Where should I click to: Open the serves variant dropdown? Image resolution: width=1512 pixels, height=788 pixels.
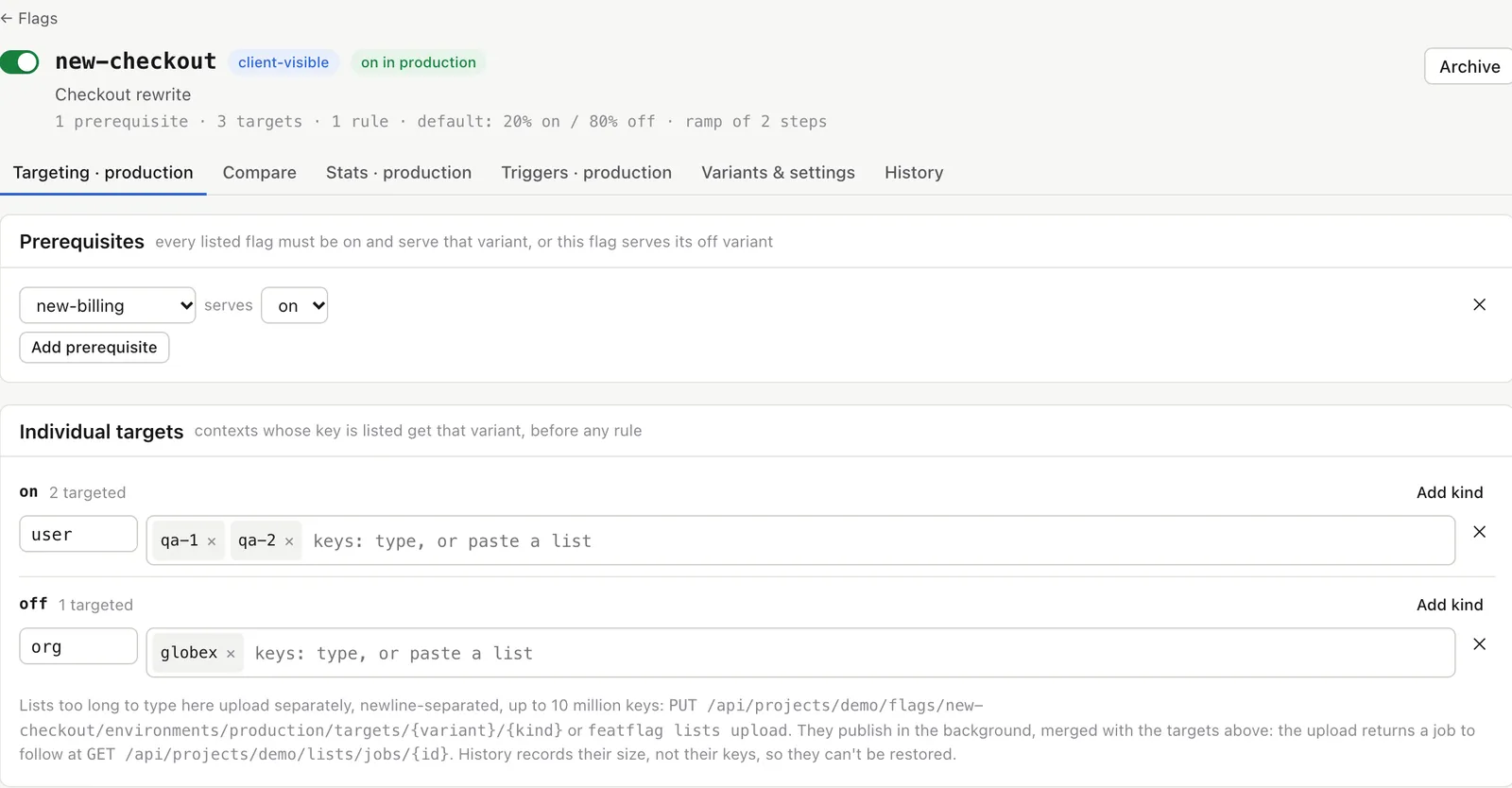[x=295, y=305]
